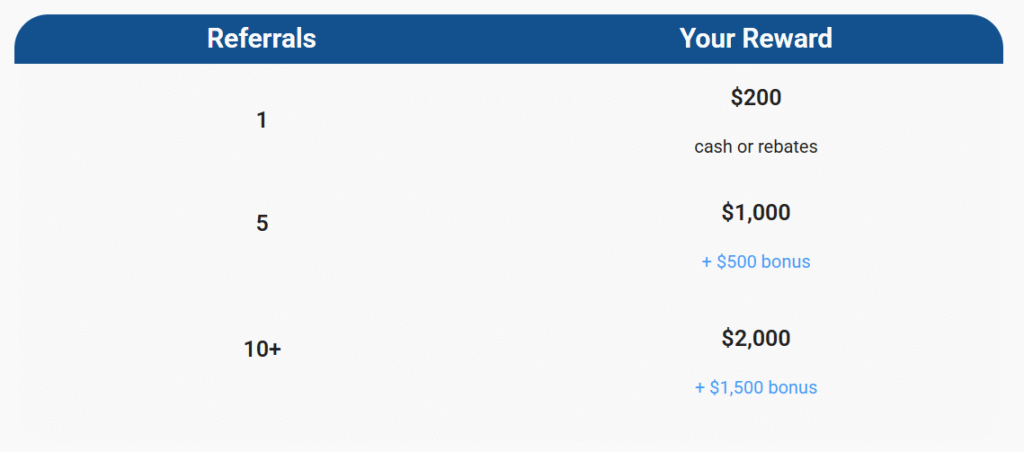The height and width of the screenshot is (452, 1024).
Task: Click the word "bonus" after $1,500
Action: point(794,387)
